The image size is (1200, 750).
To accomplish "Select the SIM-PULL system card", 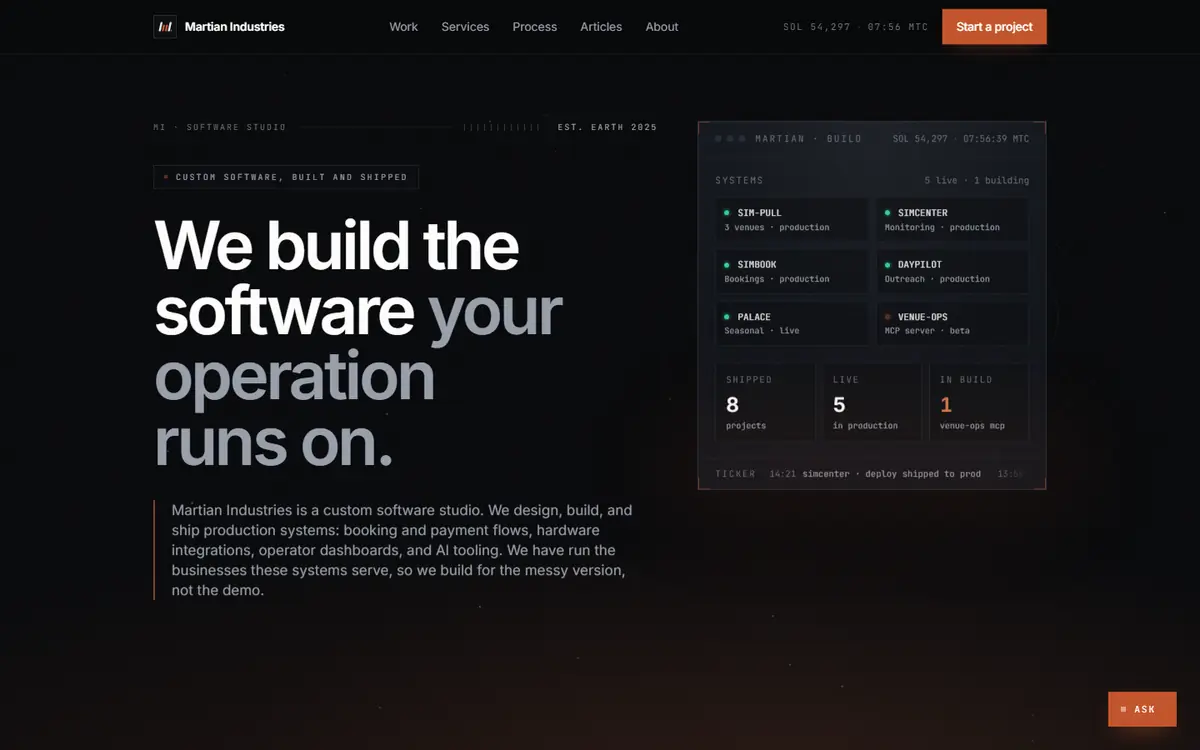I will coord(791,220).
